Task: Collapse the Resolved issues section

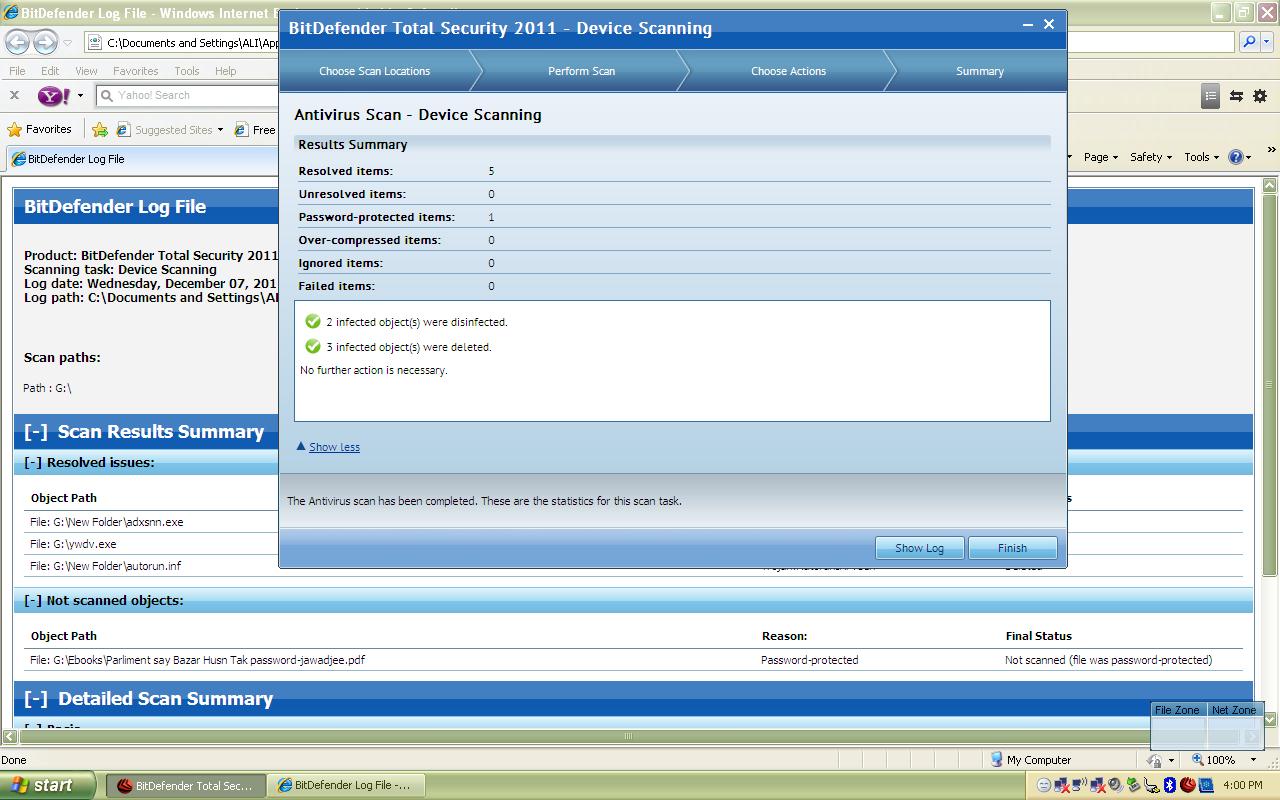Action: coord(33,463)
